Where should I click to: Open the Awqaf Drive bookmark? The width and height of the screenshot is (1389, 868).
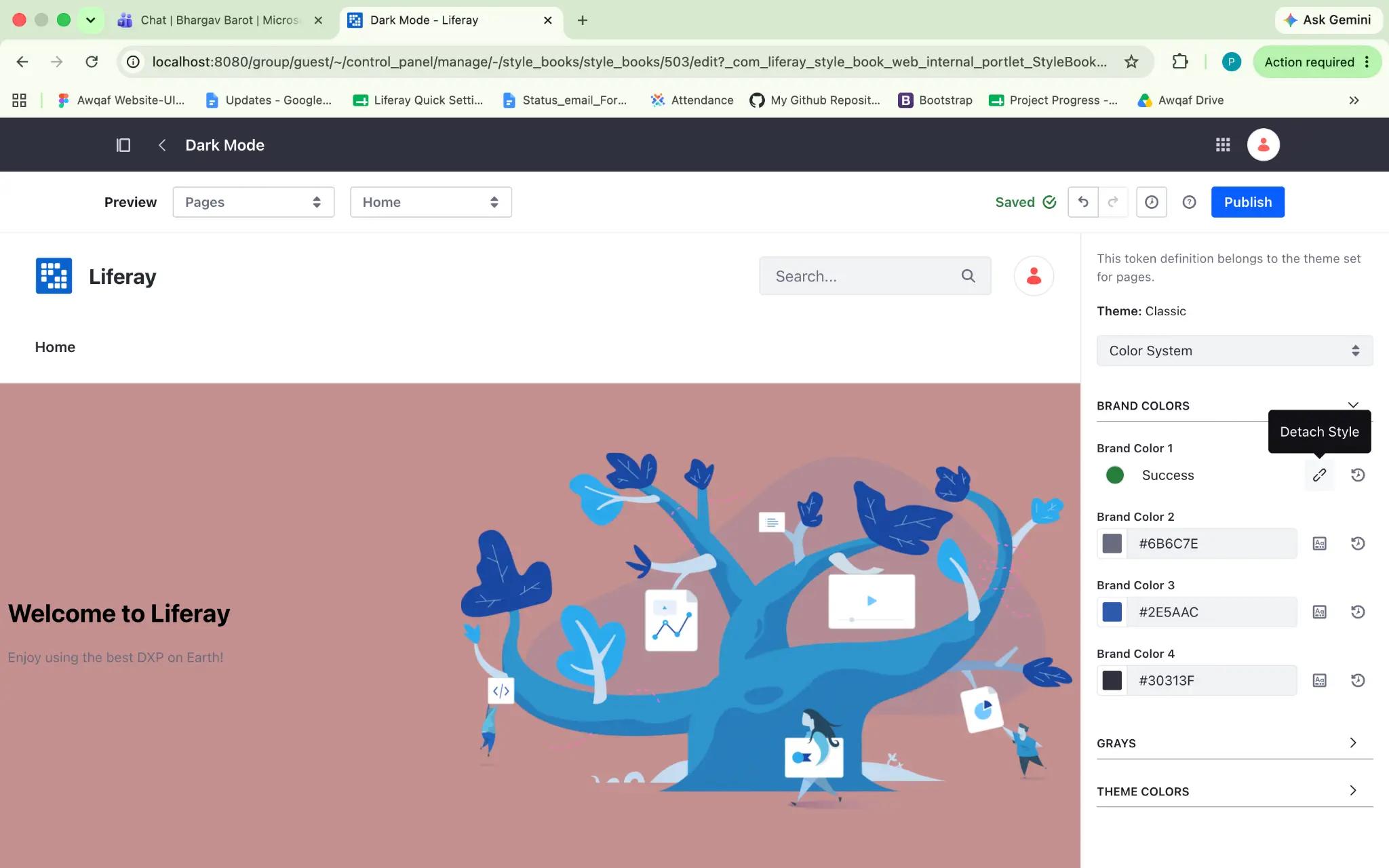pos(1181,100)
